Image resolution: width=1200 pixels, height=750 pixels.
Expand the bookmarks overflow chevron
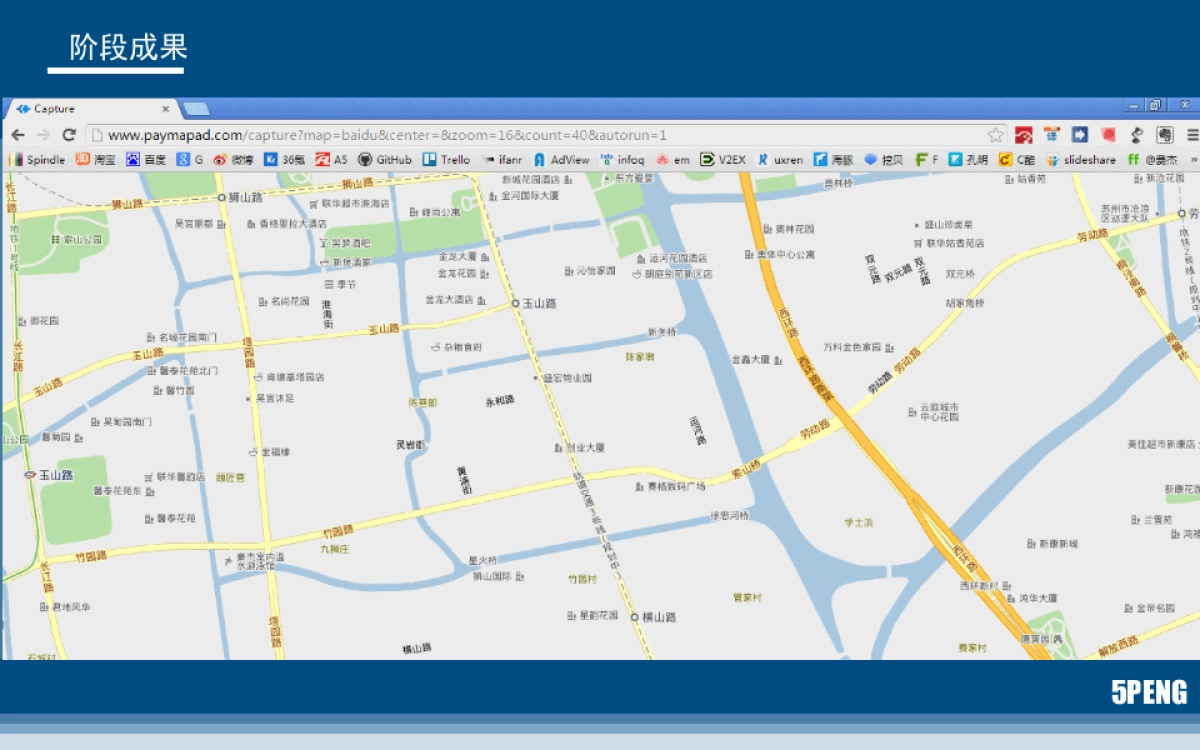[1193, 159]
